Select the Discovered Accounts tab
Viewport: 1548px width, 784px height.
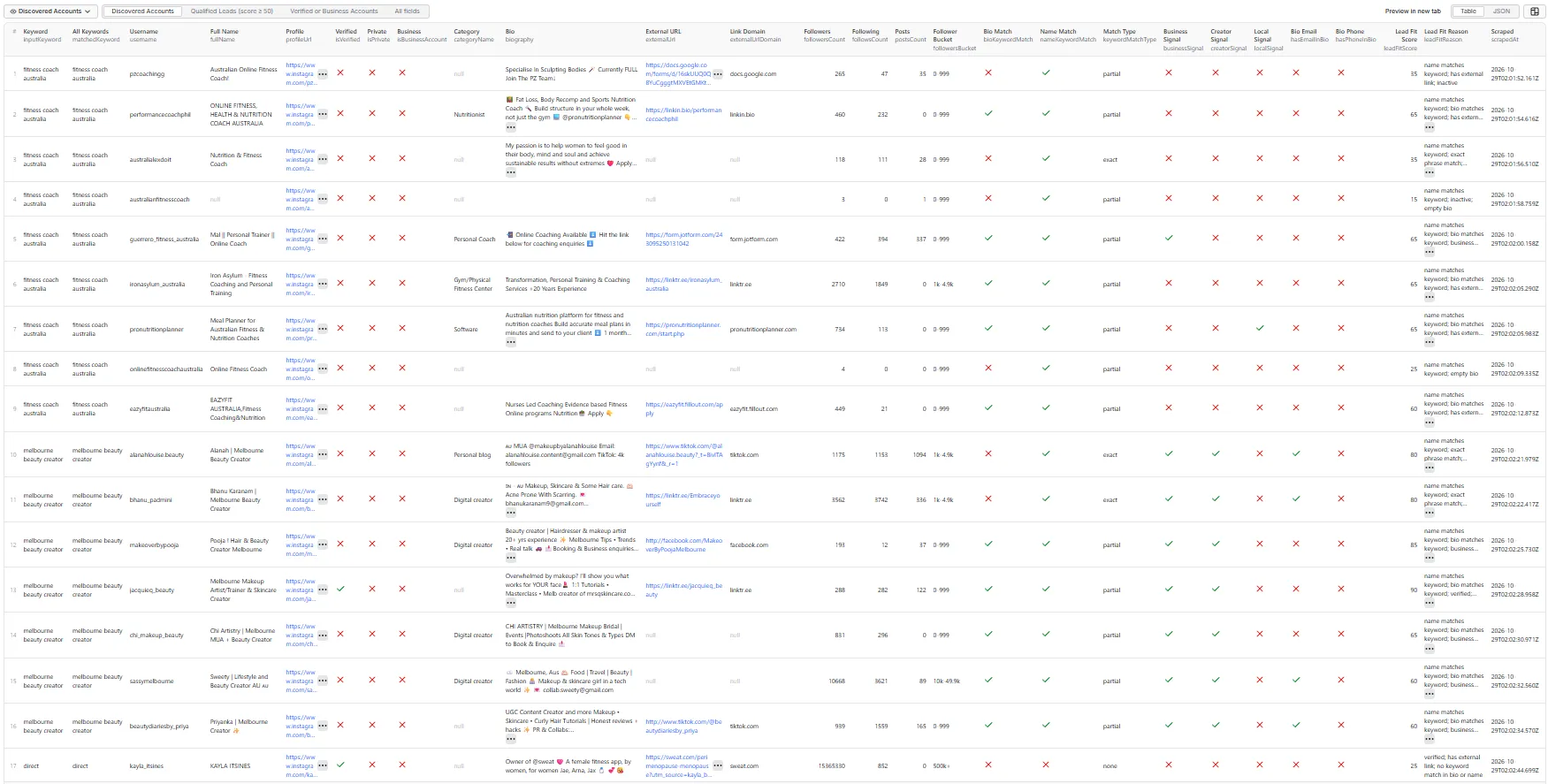click(x=142, y=11)
